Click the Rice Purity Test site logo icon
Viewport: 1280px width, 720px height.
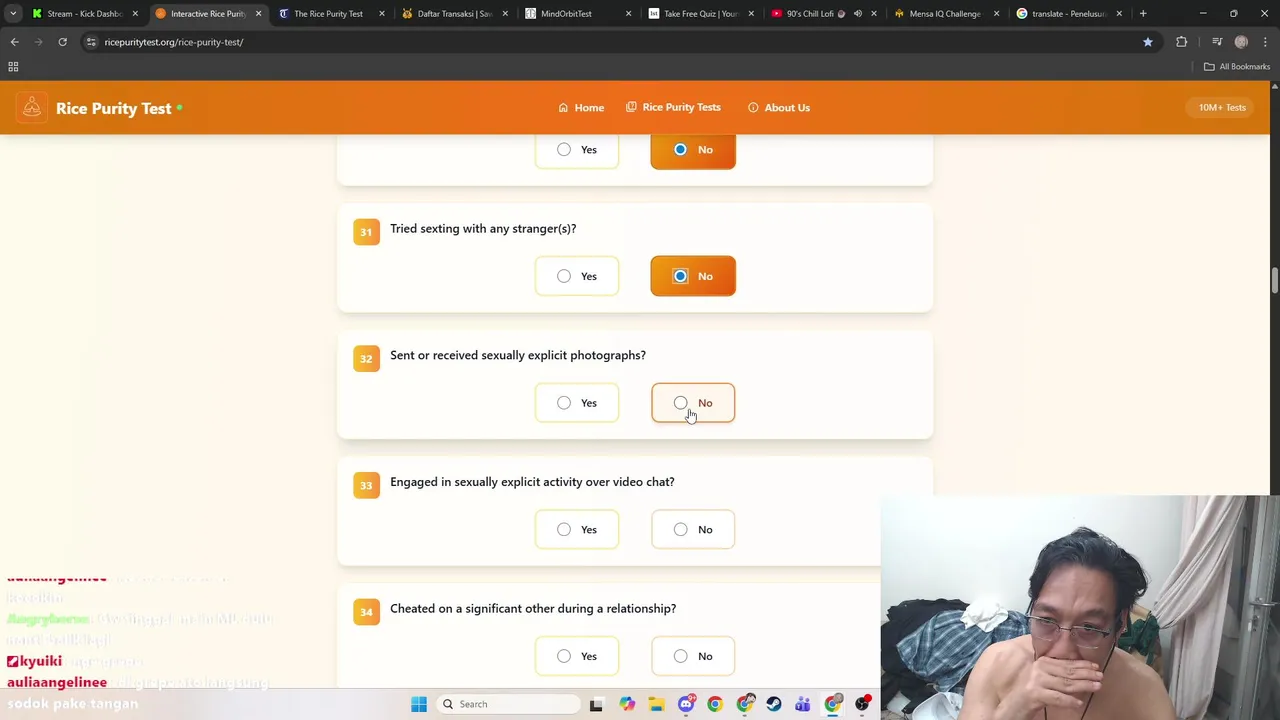(x=32, y=108)
